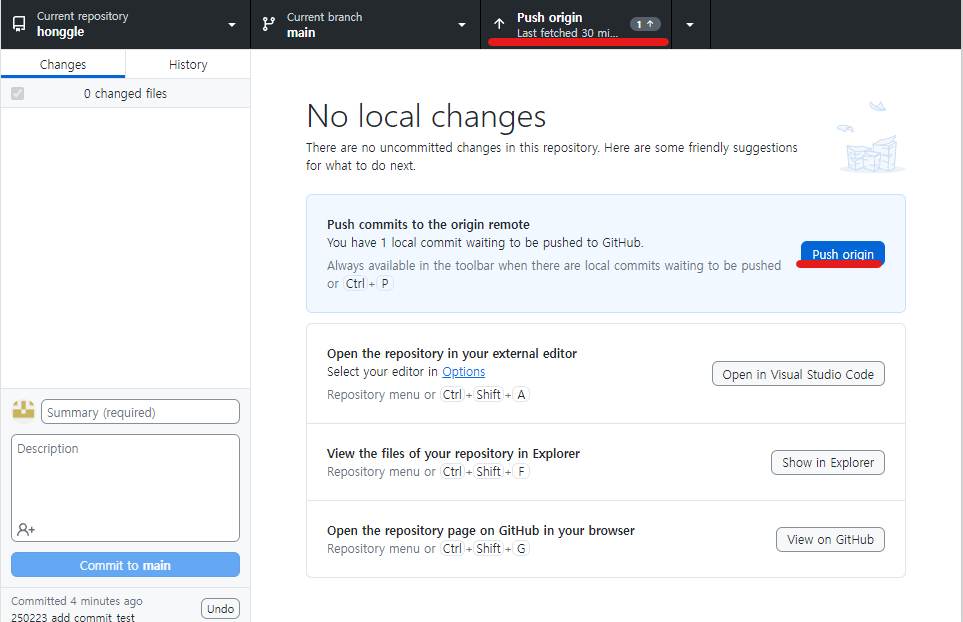Screen dimensions: 963x622
Task: Click Push commits to the origin remote heading
Action: pos(428,224)
